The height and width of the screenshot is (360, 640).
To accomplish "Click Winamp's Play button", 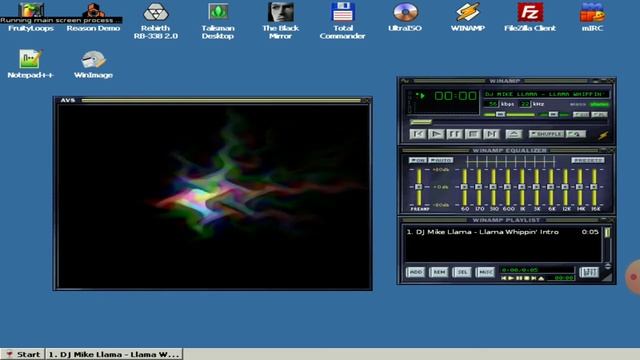I will click(436, 134).
